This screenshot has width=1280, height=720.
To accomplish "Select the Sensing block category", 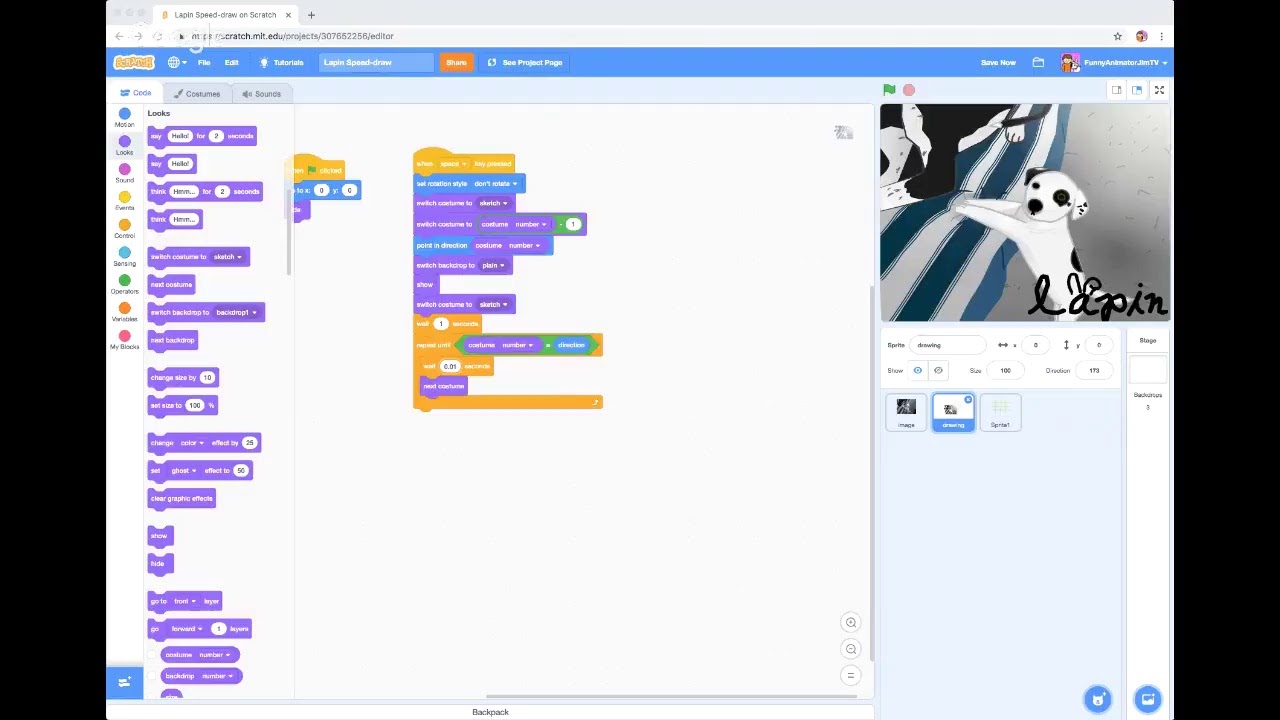I will (124, 257).
